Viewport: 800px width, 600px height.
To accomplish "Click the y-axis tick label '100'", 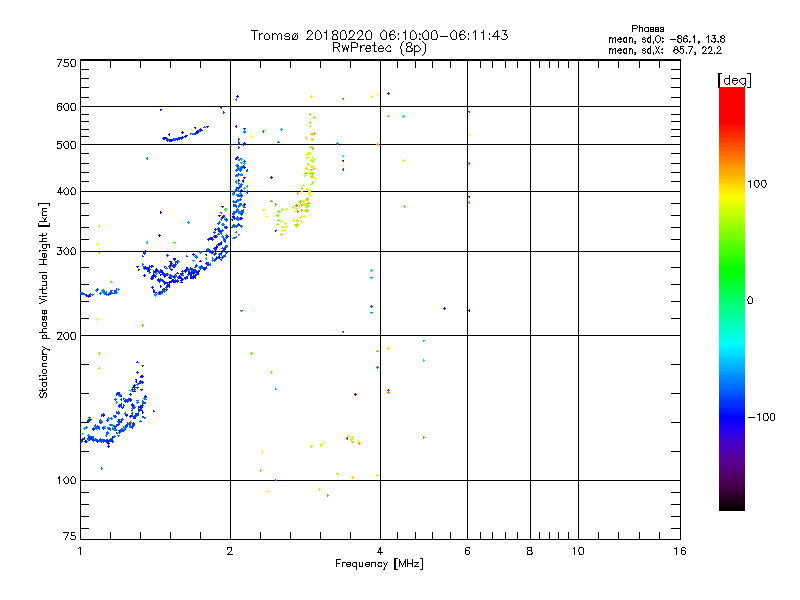I will click(67, 480).
